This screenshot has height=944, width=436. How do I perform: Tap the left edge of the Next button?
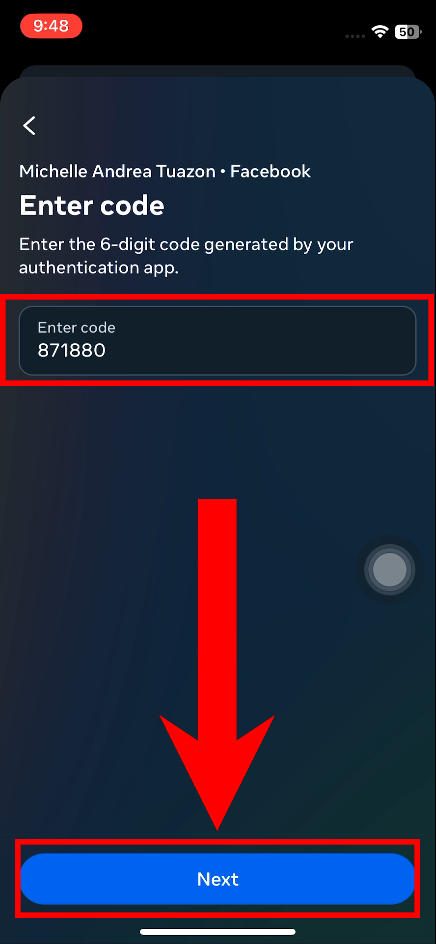(36, 878)
